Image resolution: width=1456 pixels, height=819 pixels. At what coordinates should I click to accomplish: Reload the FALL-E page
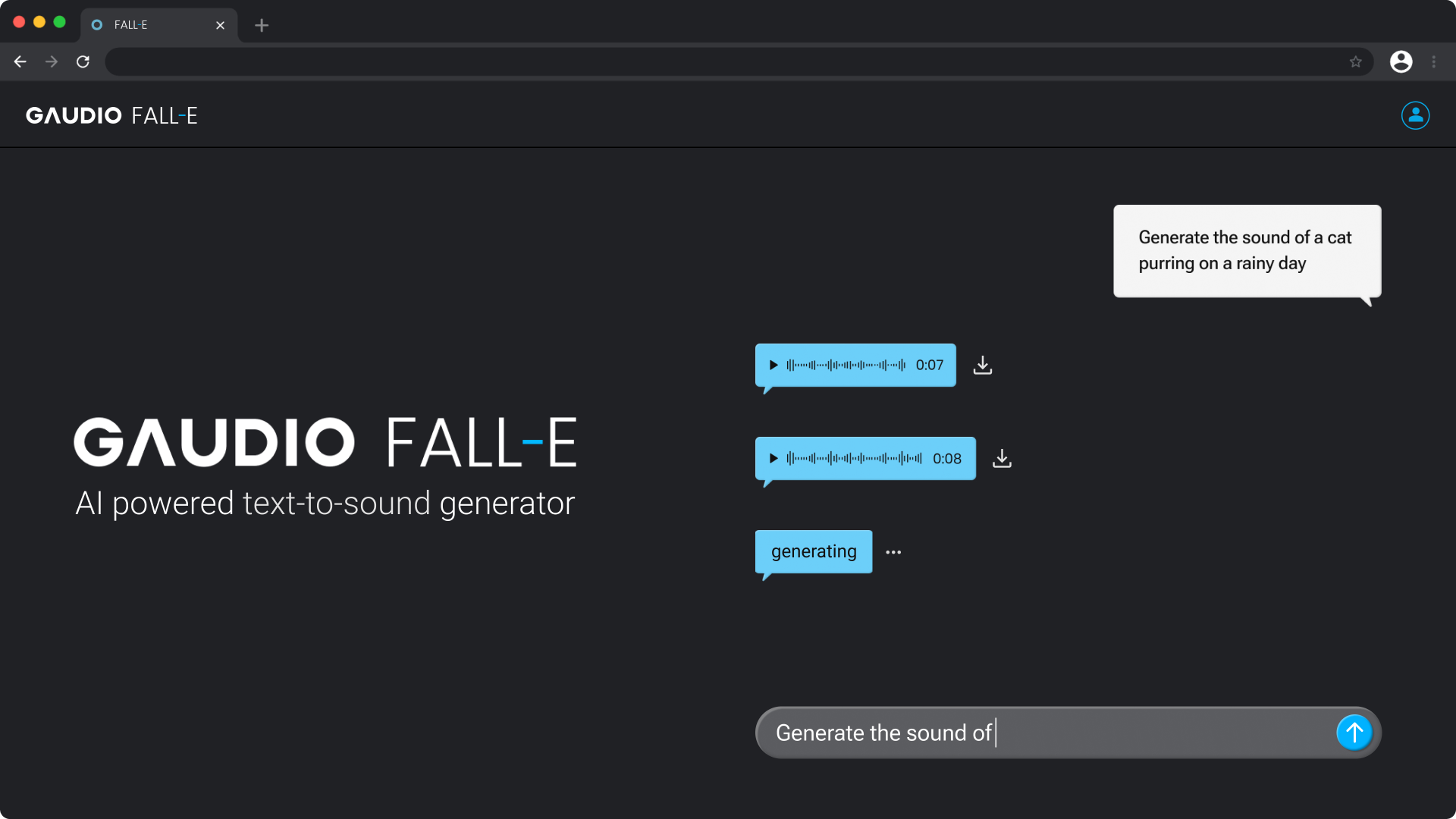click(x=83, y=61)
